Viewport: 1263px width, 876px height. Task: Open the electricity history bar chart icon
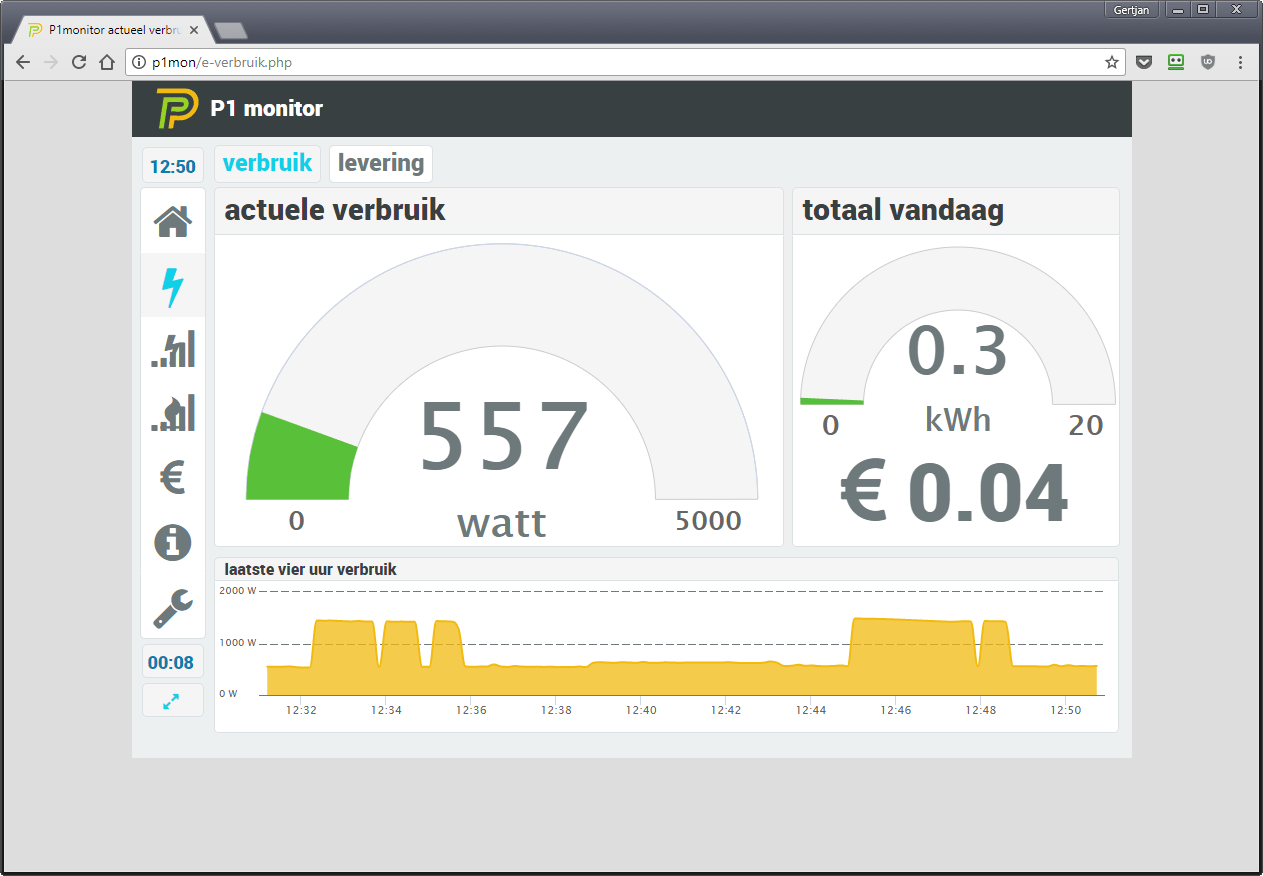(172, 350)
